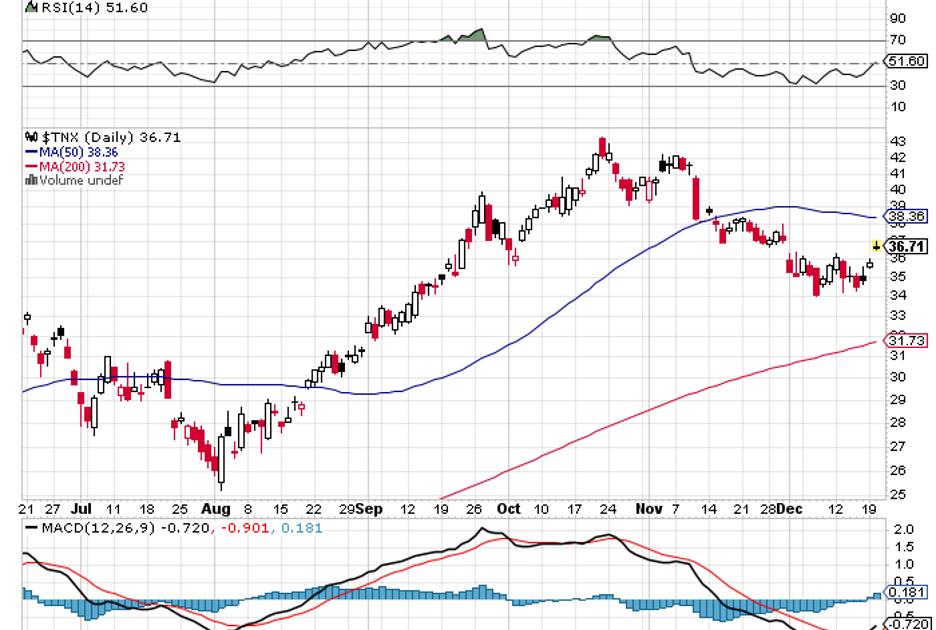Click the blue MA(50) legend line swatch
The width and height of the screenshot is (936, 630).
pos(30,152)
